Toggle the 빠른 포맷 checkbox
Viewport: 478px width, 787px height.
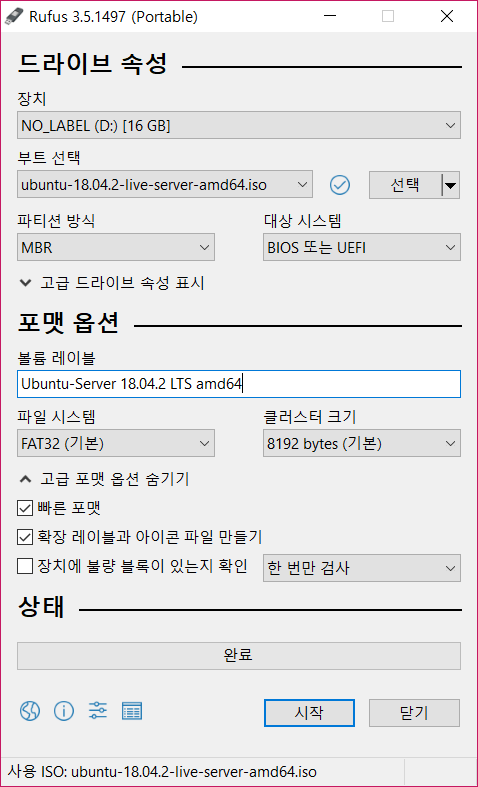pyautogui.click(x=24, y=508)
